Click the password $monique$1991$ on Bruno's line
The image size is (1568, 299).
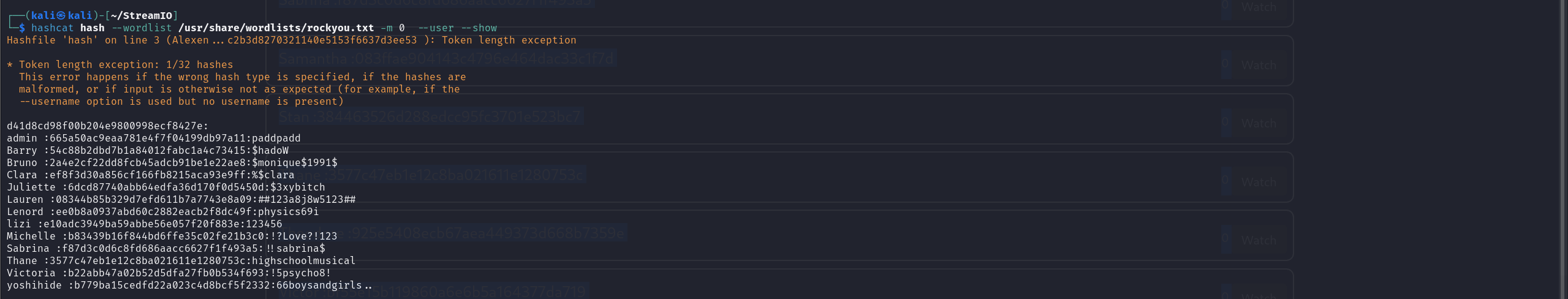[294, 162]
